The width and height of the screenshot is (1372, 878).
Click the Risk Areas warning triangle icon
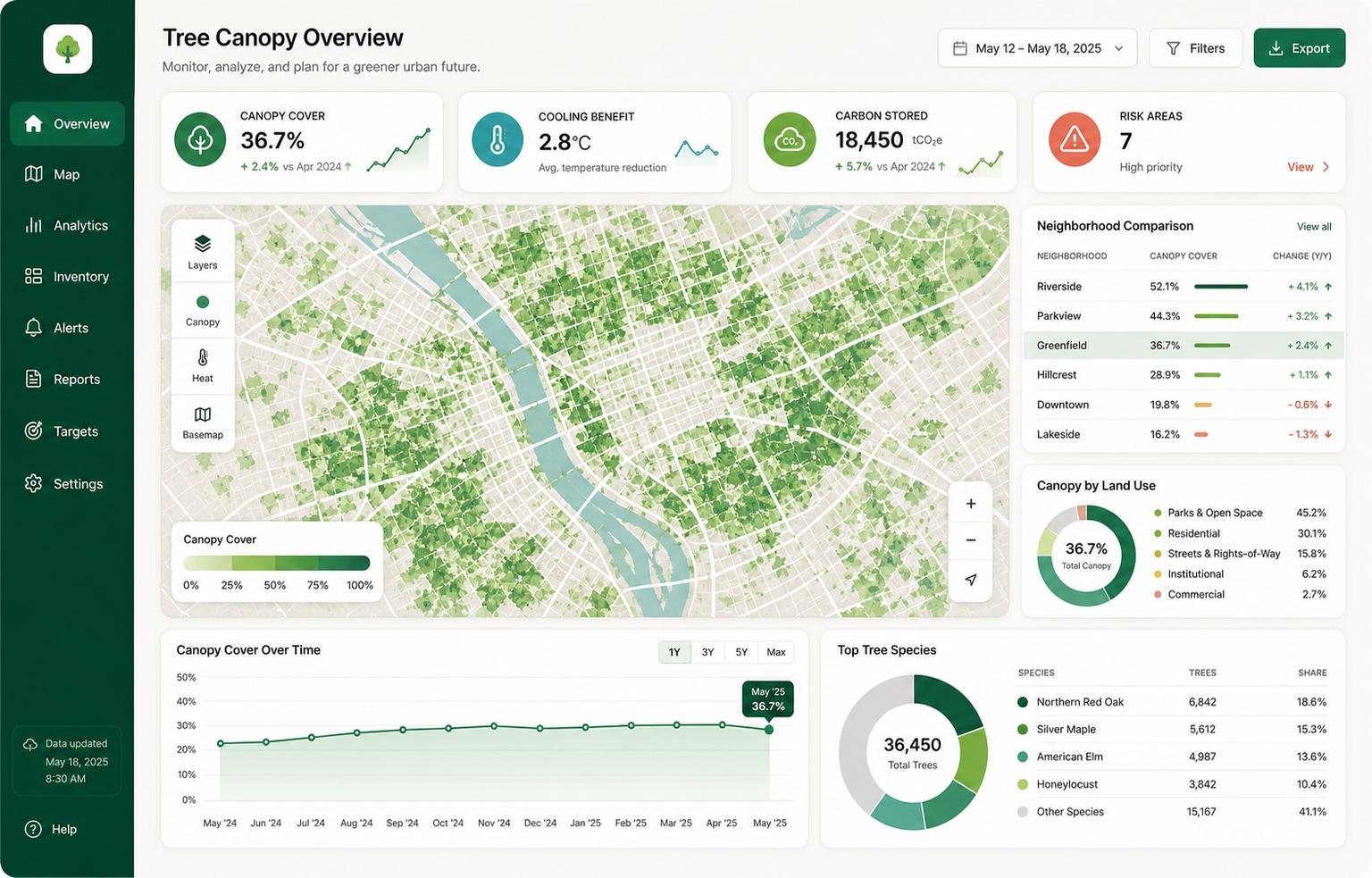[x=1075, y=139]
